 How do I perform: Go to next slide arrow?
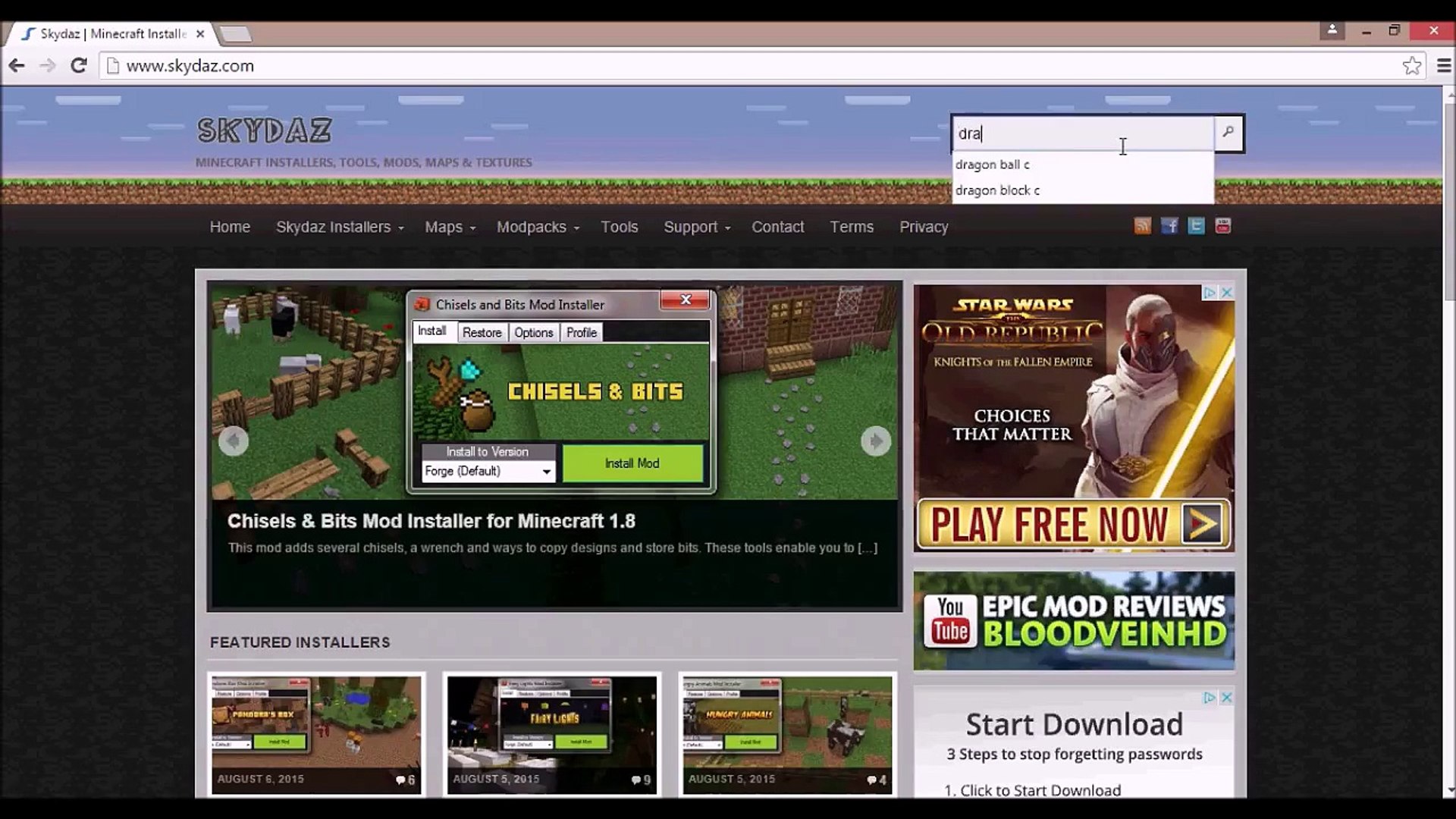[875, 441]
